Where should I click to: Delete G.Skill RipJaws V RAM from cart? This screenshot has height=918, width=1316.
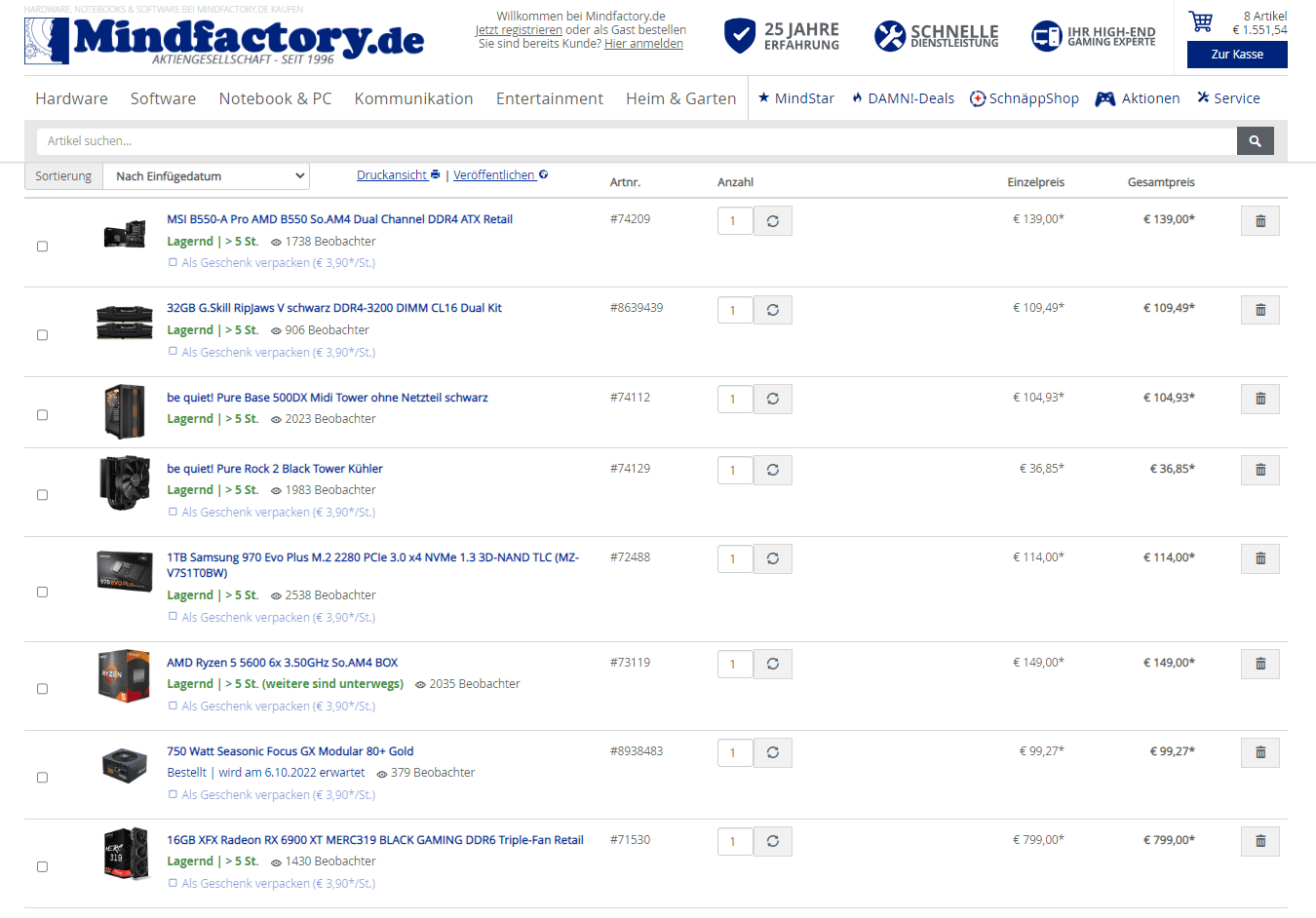point(1260,310)
